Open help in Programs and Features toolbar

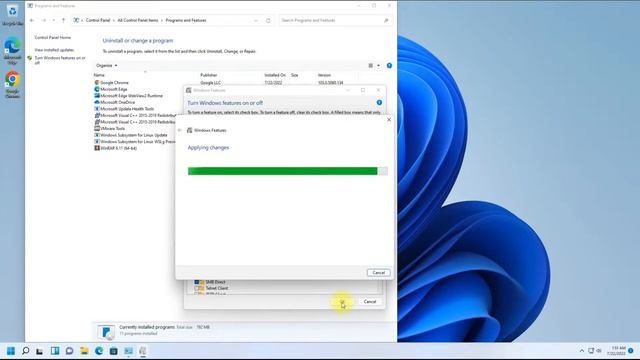click(389, 65)
